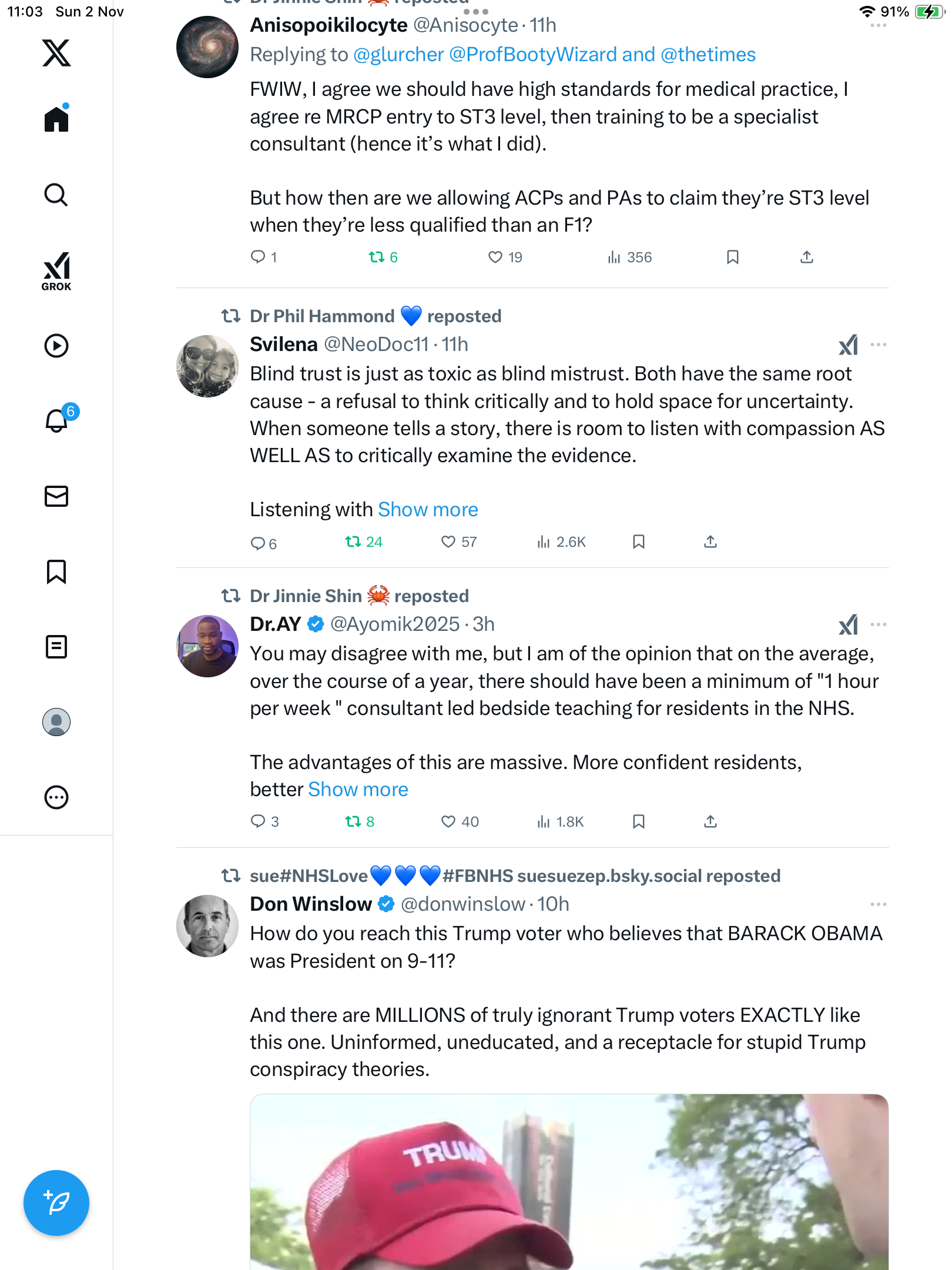Share Dr.AY's post via share icon
952x1270 pixels.
(710, 821)
